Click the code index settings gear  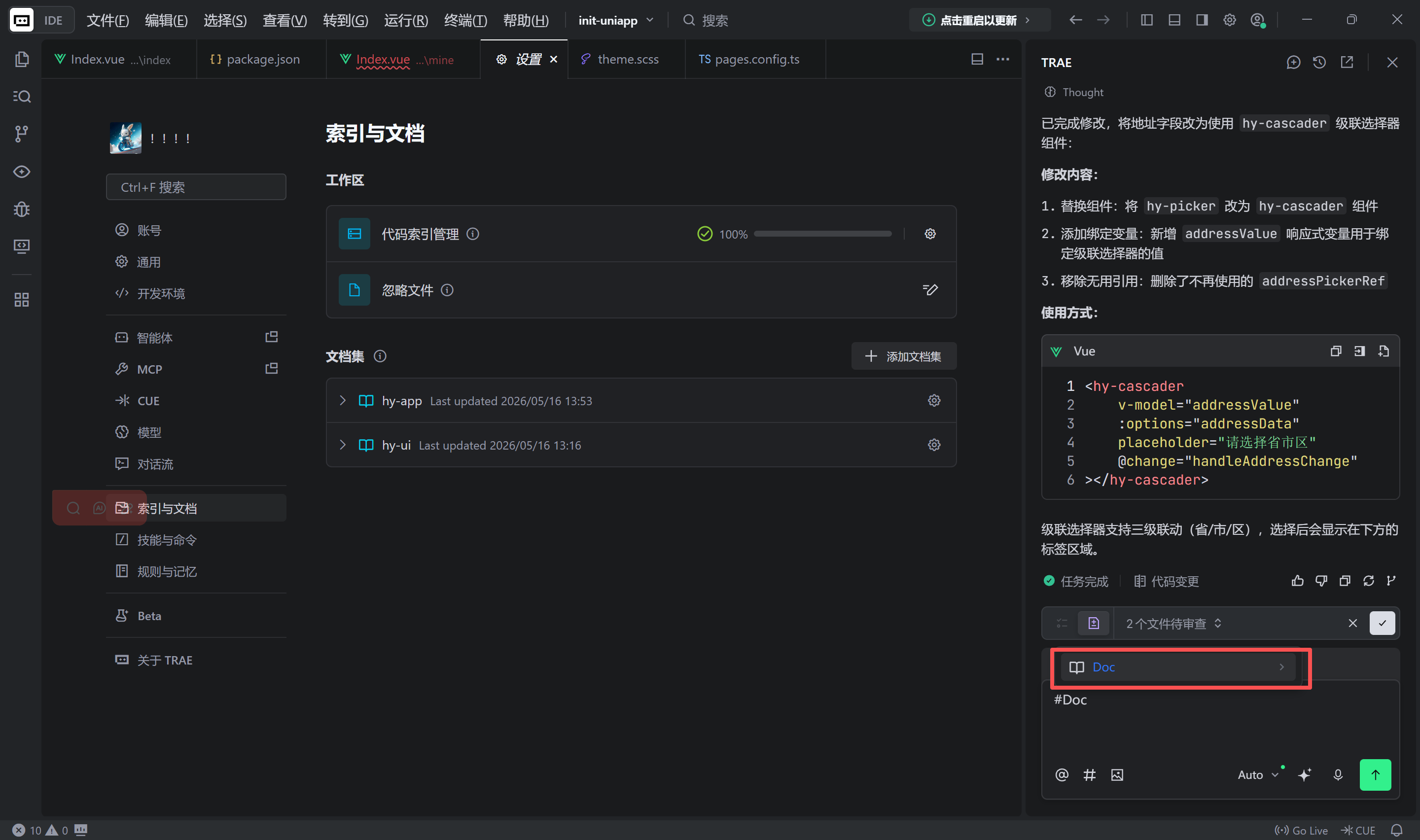pyautogui.click(x=930, y=234)
